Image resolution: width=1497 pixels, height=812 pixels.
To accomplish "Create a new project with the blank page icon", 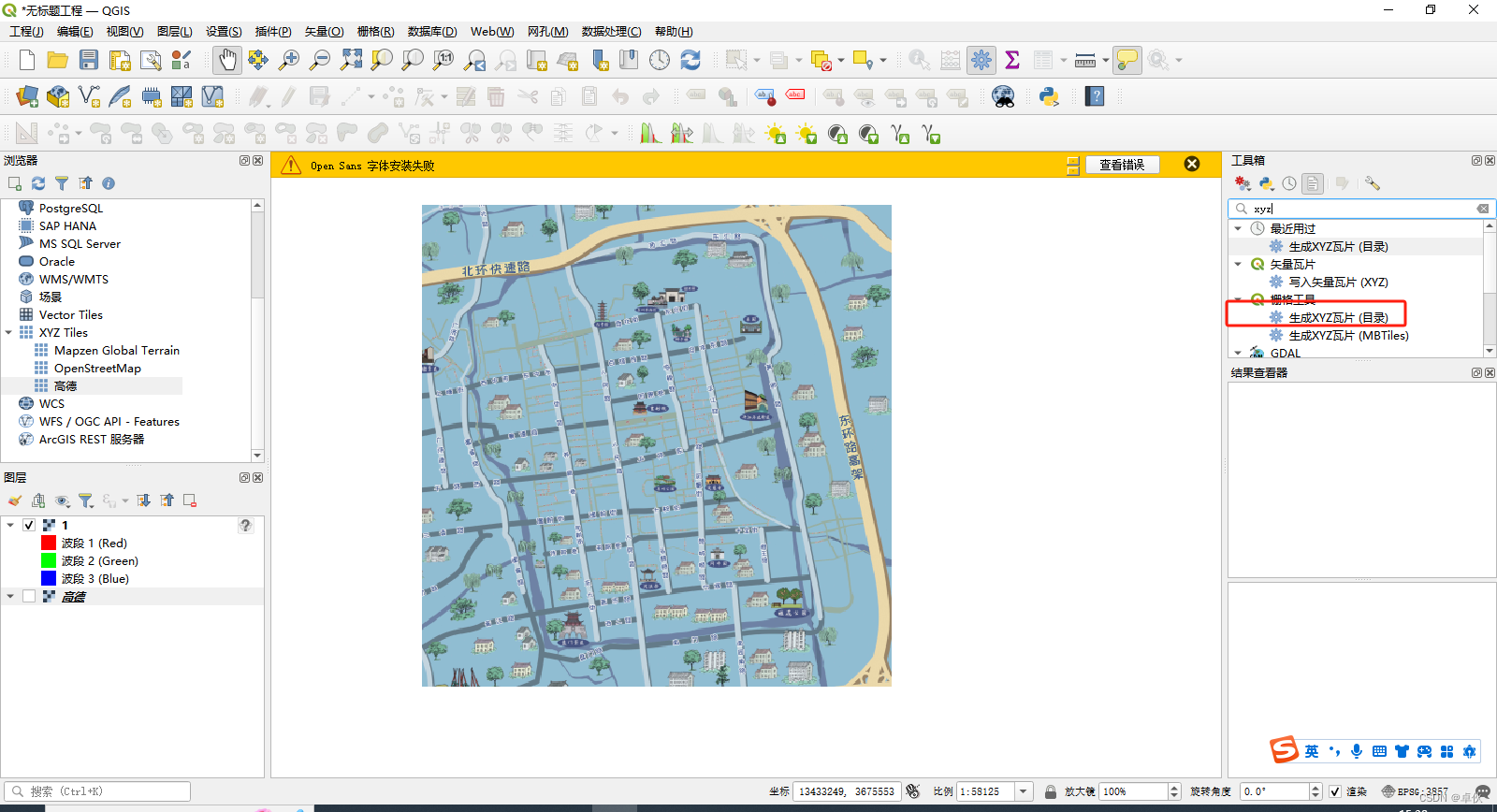I will (x=27, y=60).
